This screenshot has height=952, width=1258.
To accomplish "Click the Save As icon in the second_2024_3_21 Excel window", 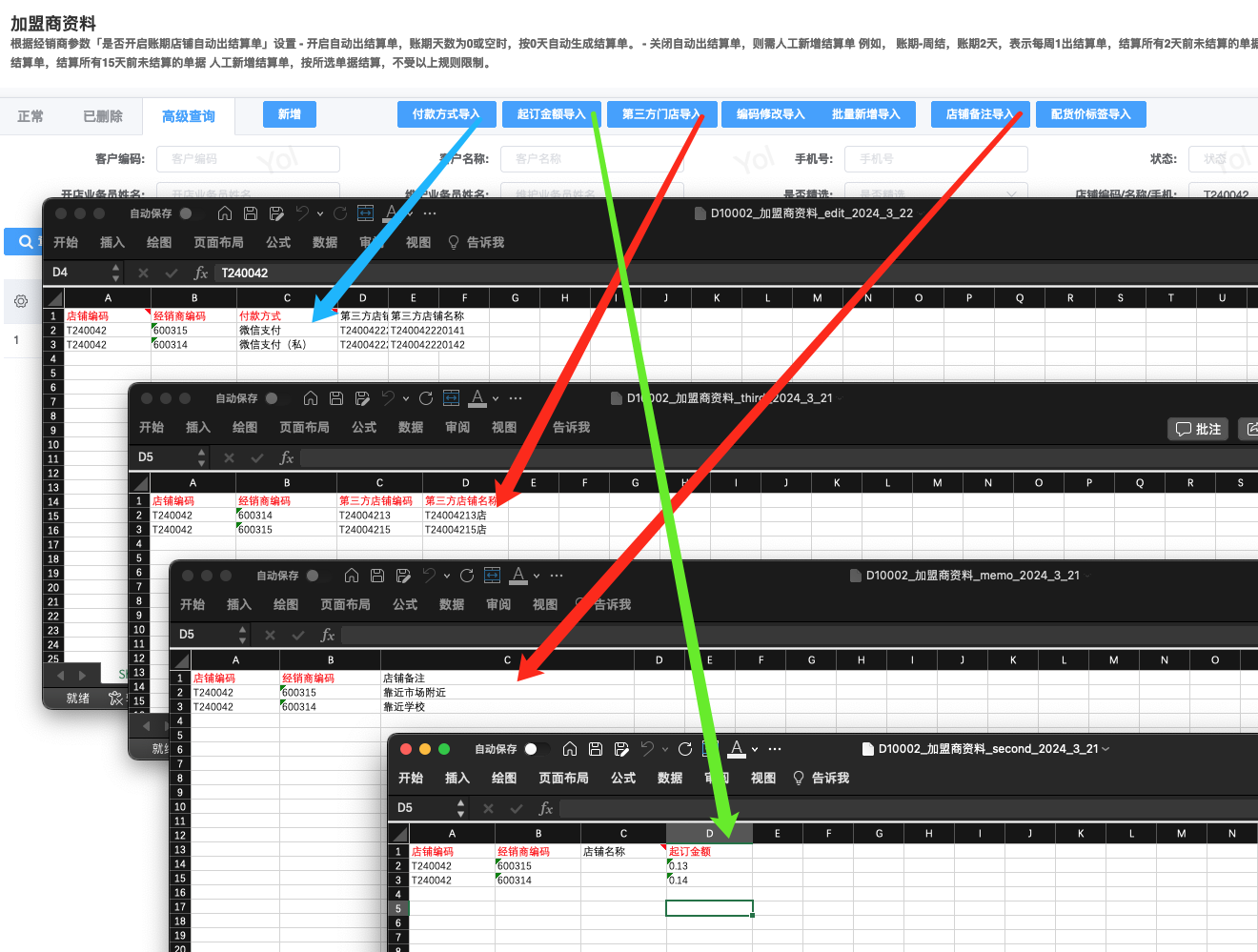I will coord(621,749).
